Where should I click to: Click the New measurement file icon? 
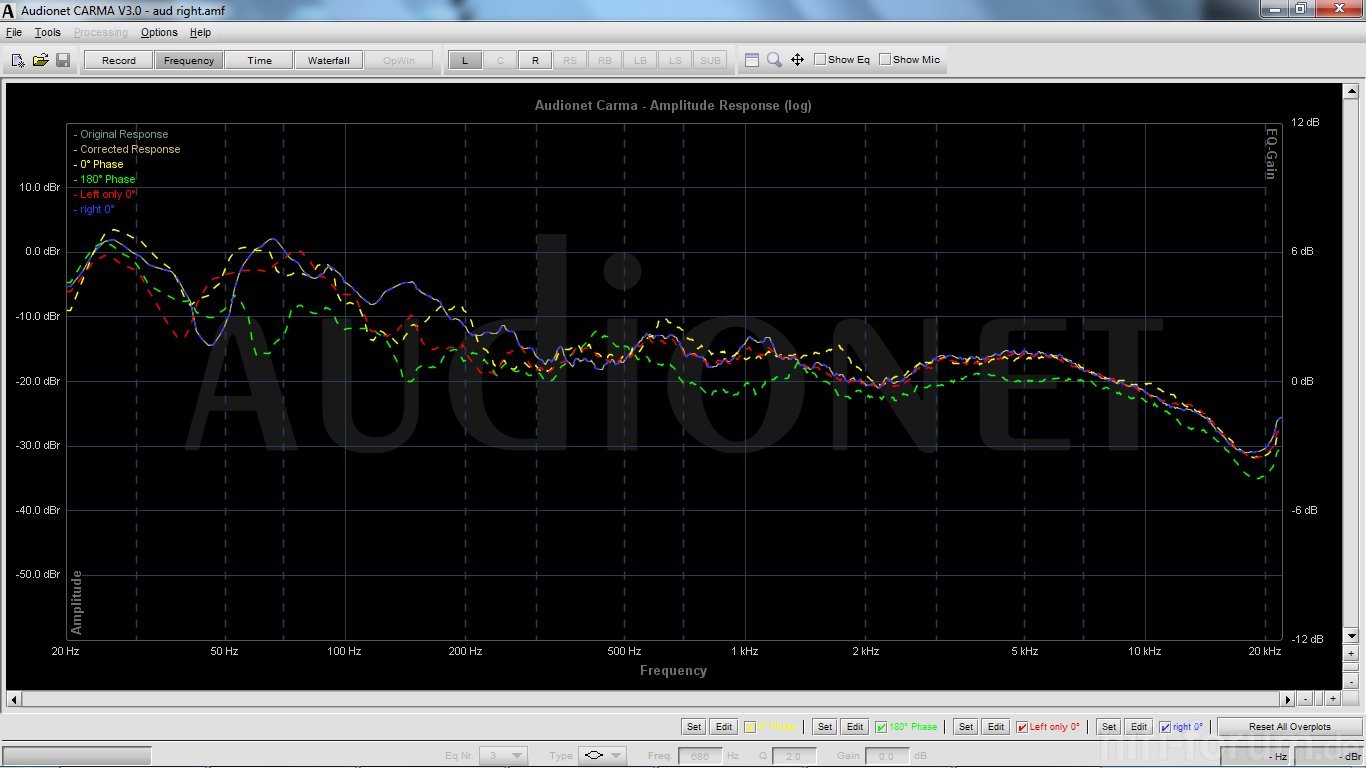click(18, 60)
